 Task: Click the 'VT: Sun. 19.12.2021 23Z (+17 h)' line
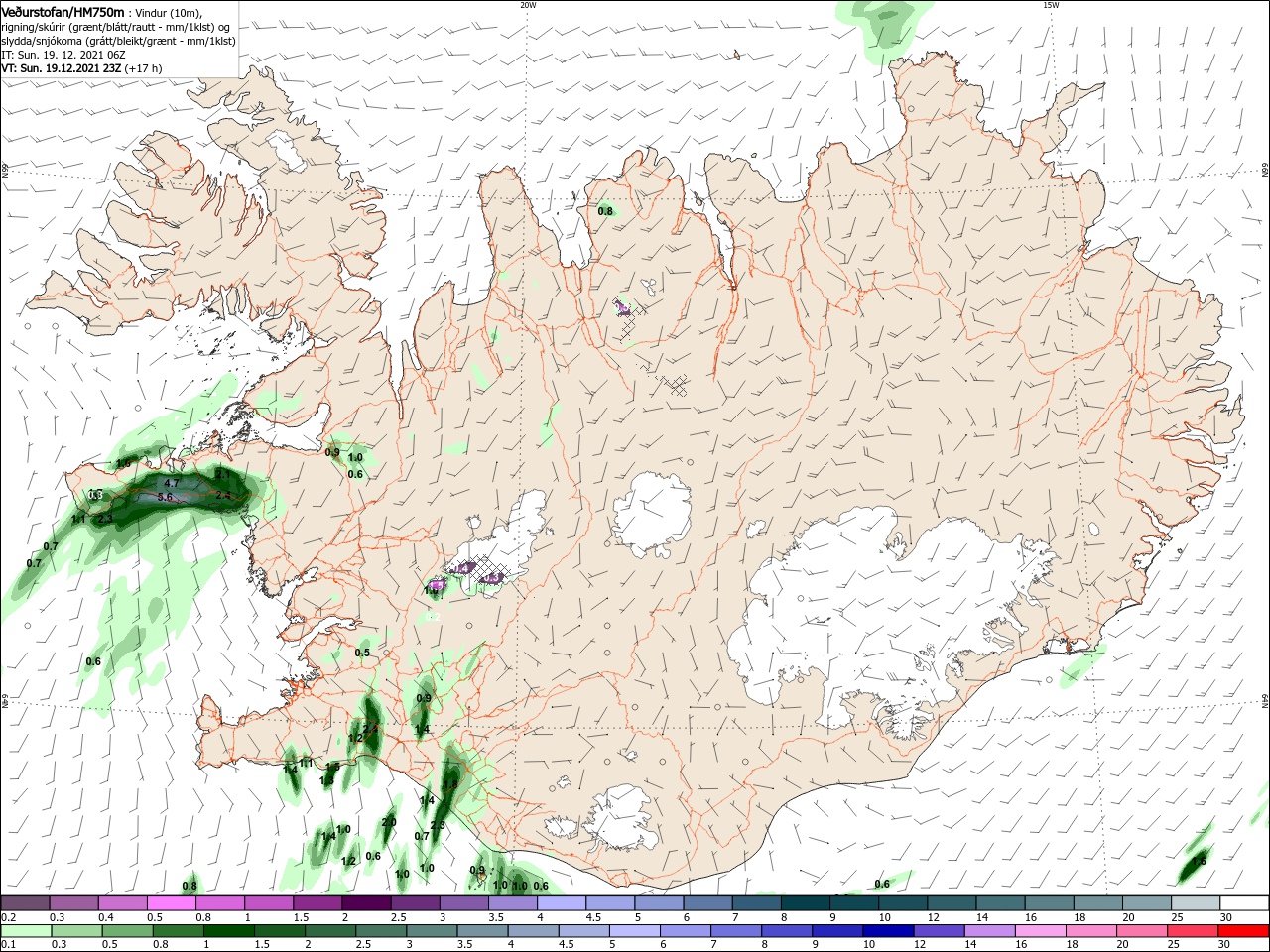pos(81,68)
